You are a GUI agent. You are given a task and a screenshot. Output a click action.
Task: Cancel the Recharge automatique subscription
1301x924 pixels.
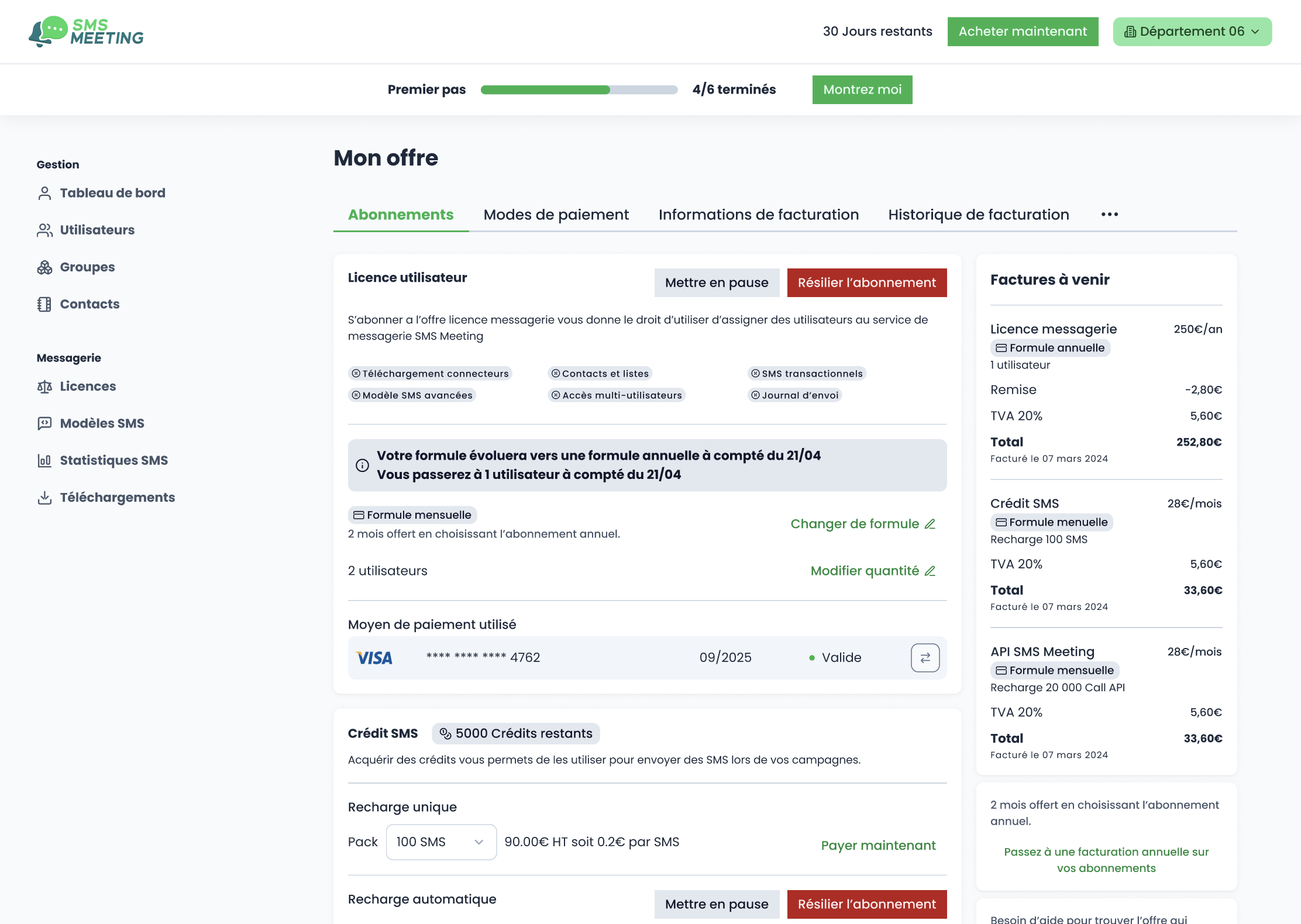tap(867, 904)
